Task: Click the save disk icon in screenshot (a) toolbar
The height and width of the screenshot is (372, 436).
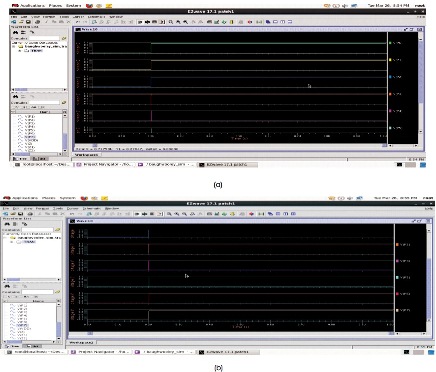Action: [28, 22]
